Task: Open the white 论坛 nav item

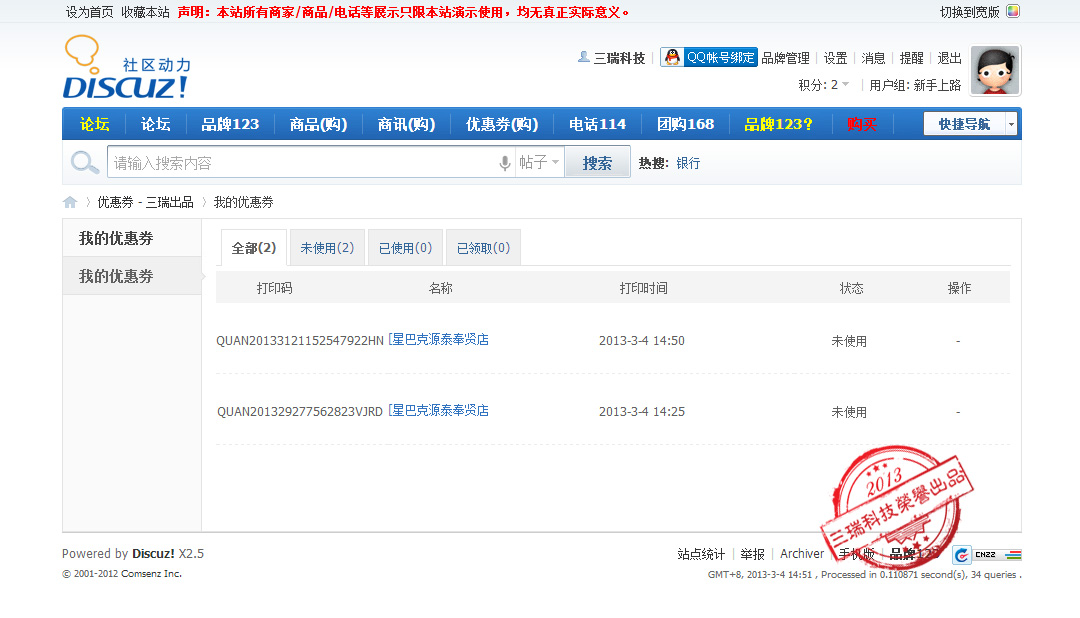Action: (x=156, y=124)
